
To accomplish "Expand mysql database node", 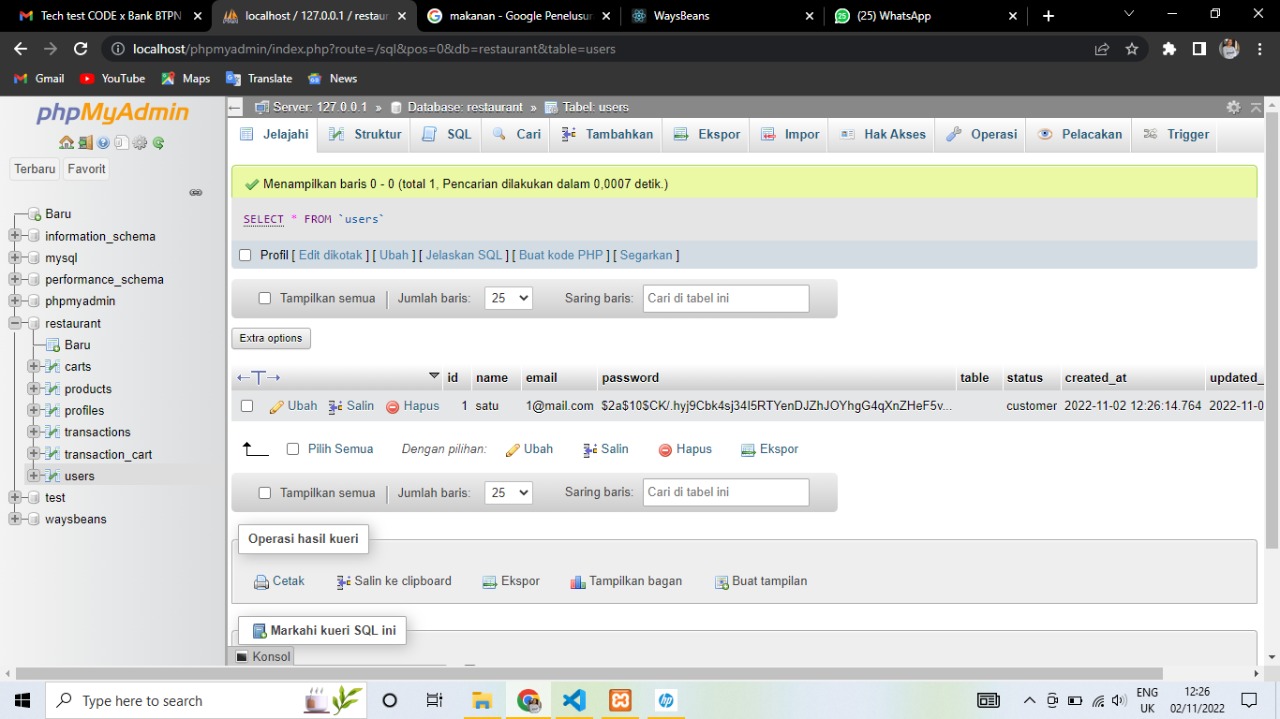I will (x=15, y=258).
